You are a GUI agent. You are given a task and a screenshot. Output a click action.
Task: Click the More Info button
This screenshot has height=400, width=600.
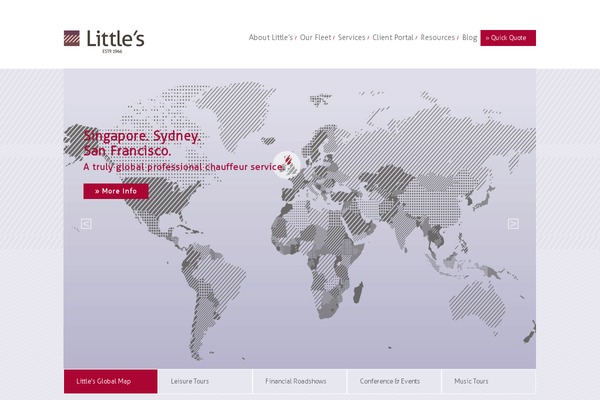click(x=116, y=191)
